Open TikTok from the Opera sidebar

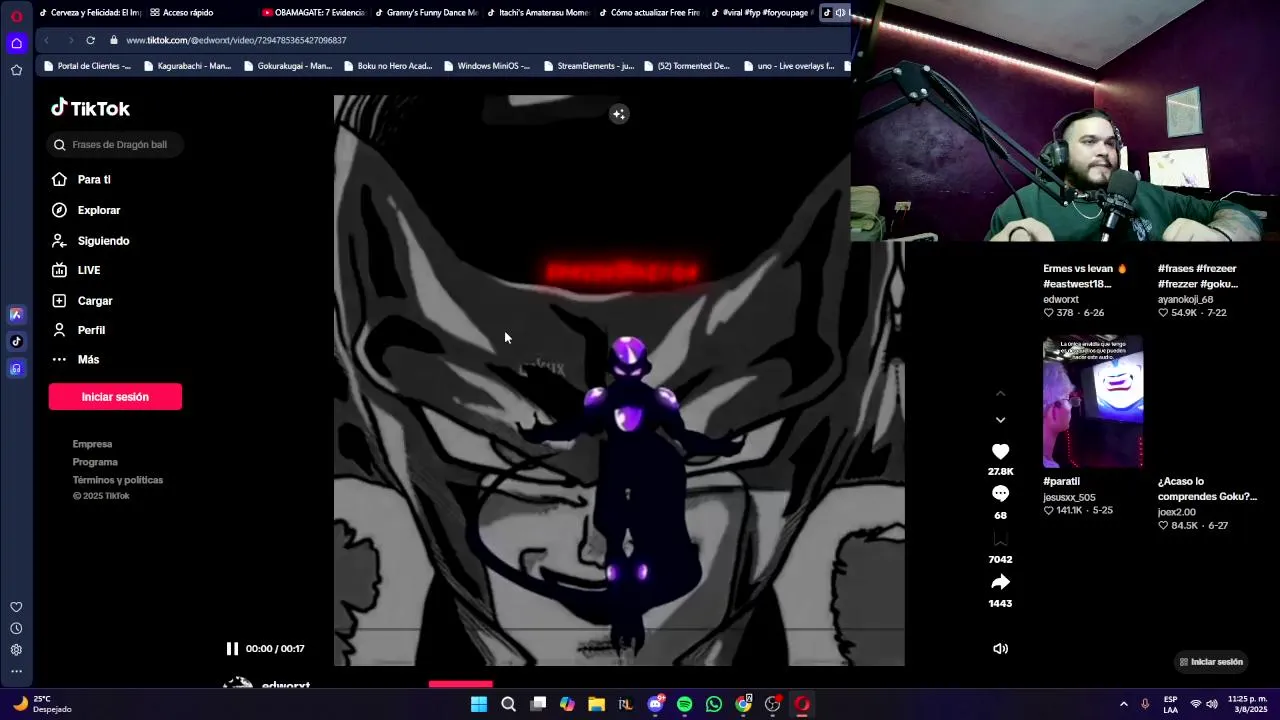[16, 341]
